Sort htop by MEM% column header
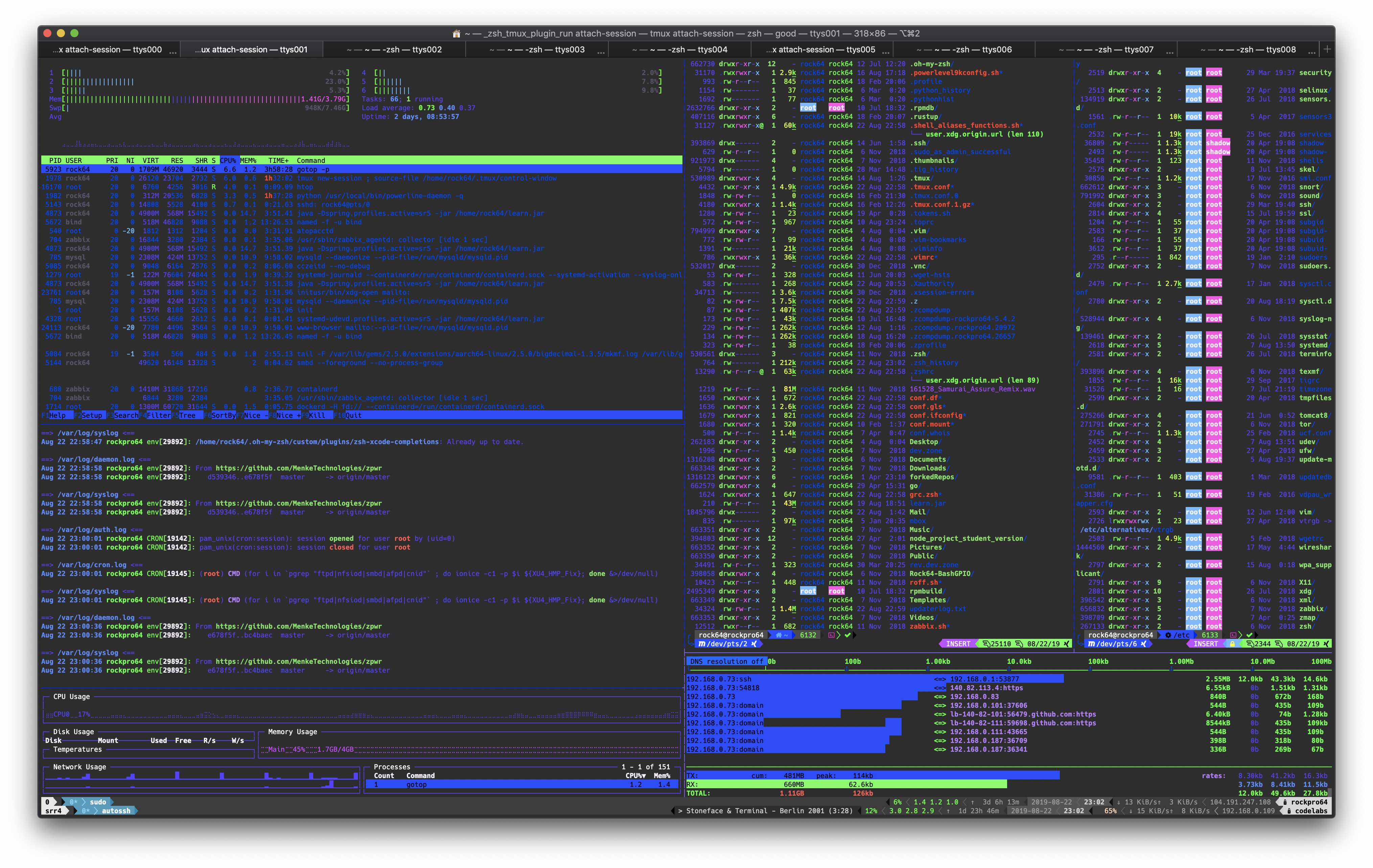Viewport: 1373px width, 868px height. click(249, 161)
